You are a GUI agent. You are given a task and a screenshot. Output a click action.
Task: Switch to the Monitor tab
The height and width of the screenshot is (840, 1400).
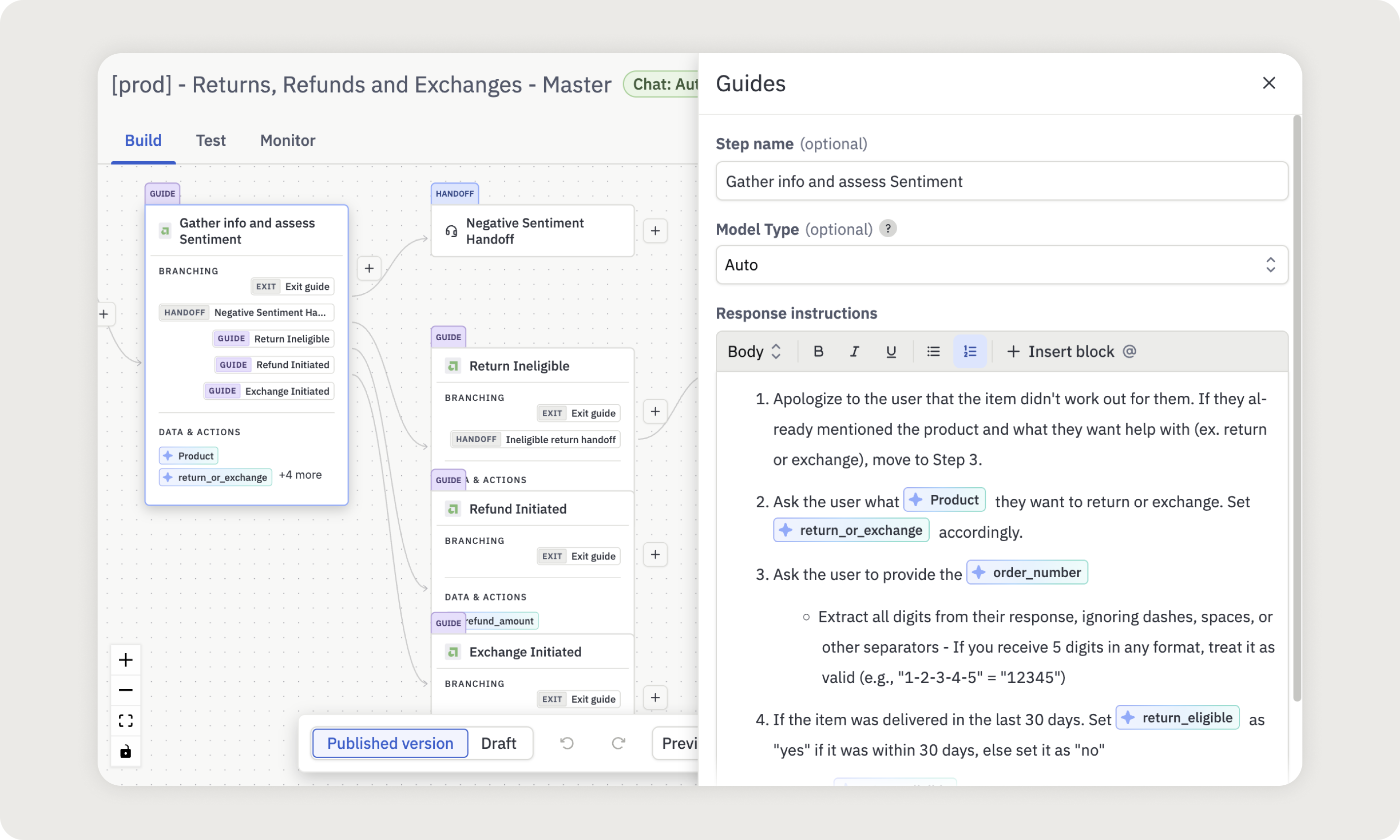(x=287, y=140)
